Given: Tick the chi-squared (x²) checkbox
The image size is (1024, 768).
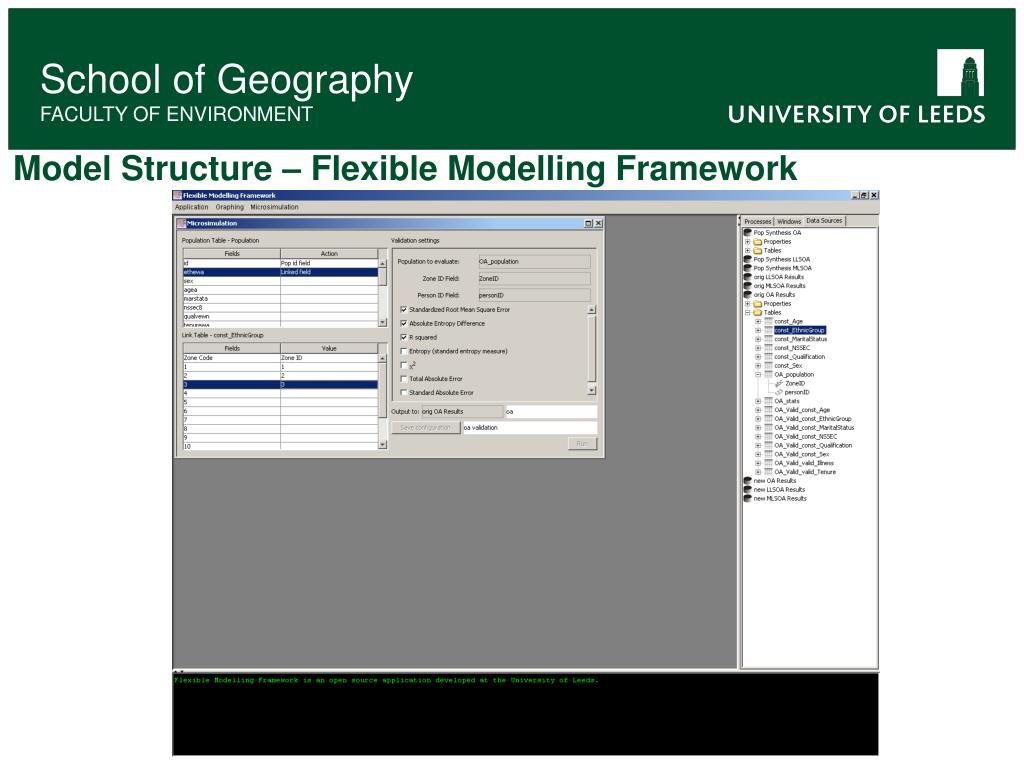Looking at the screenshot, I should pos(404,365).
